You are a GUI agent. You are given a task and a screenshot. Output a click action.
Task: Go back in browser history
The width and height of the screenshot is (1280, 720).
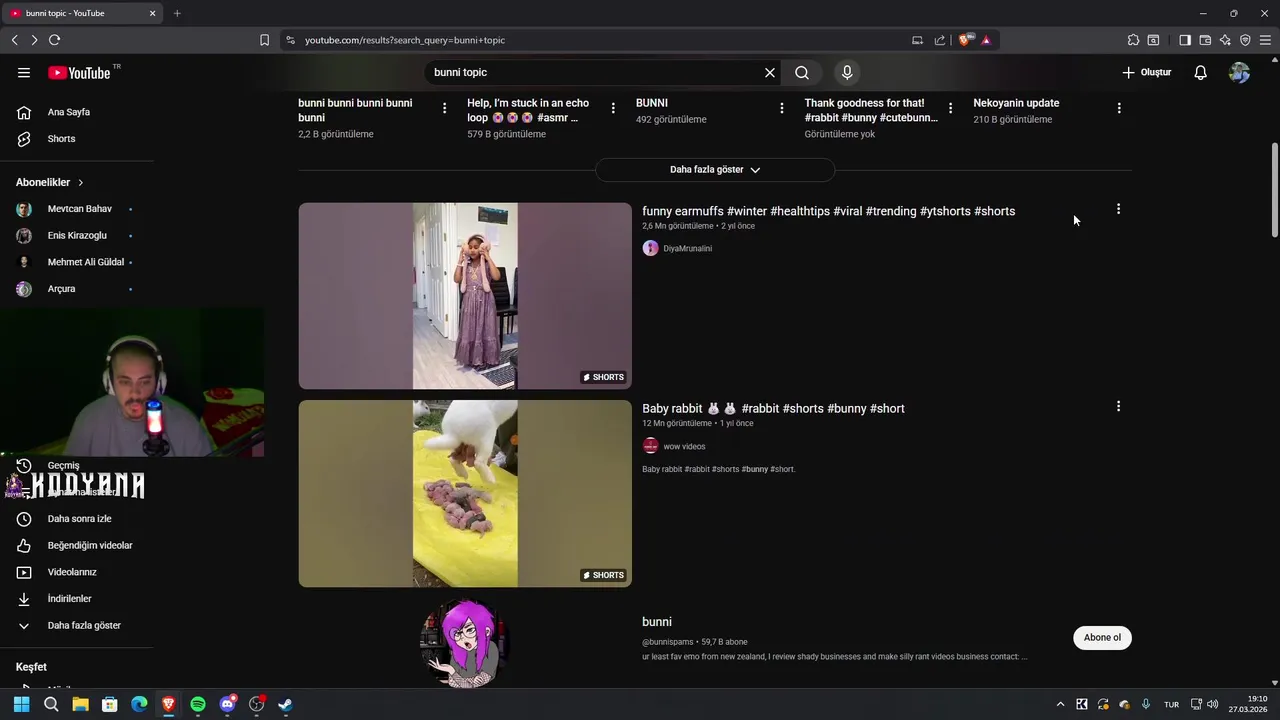point(15,40)
